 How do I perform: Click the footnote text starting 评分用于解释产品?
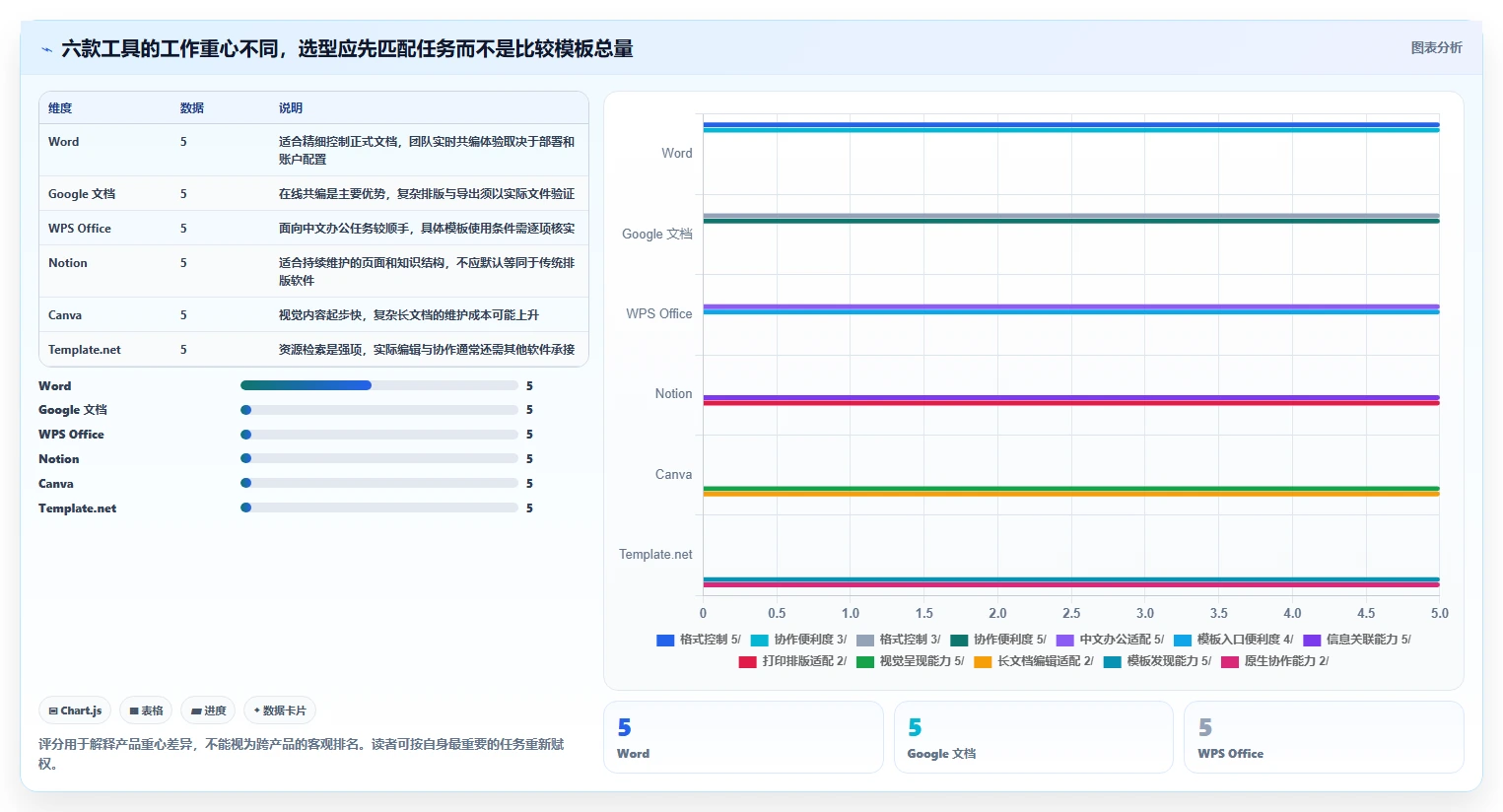302,754
